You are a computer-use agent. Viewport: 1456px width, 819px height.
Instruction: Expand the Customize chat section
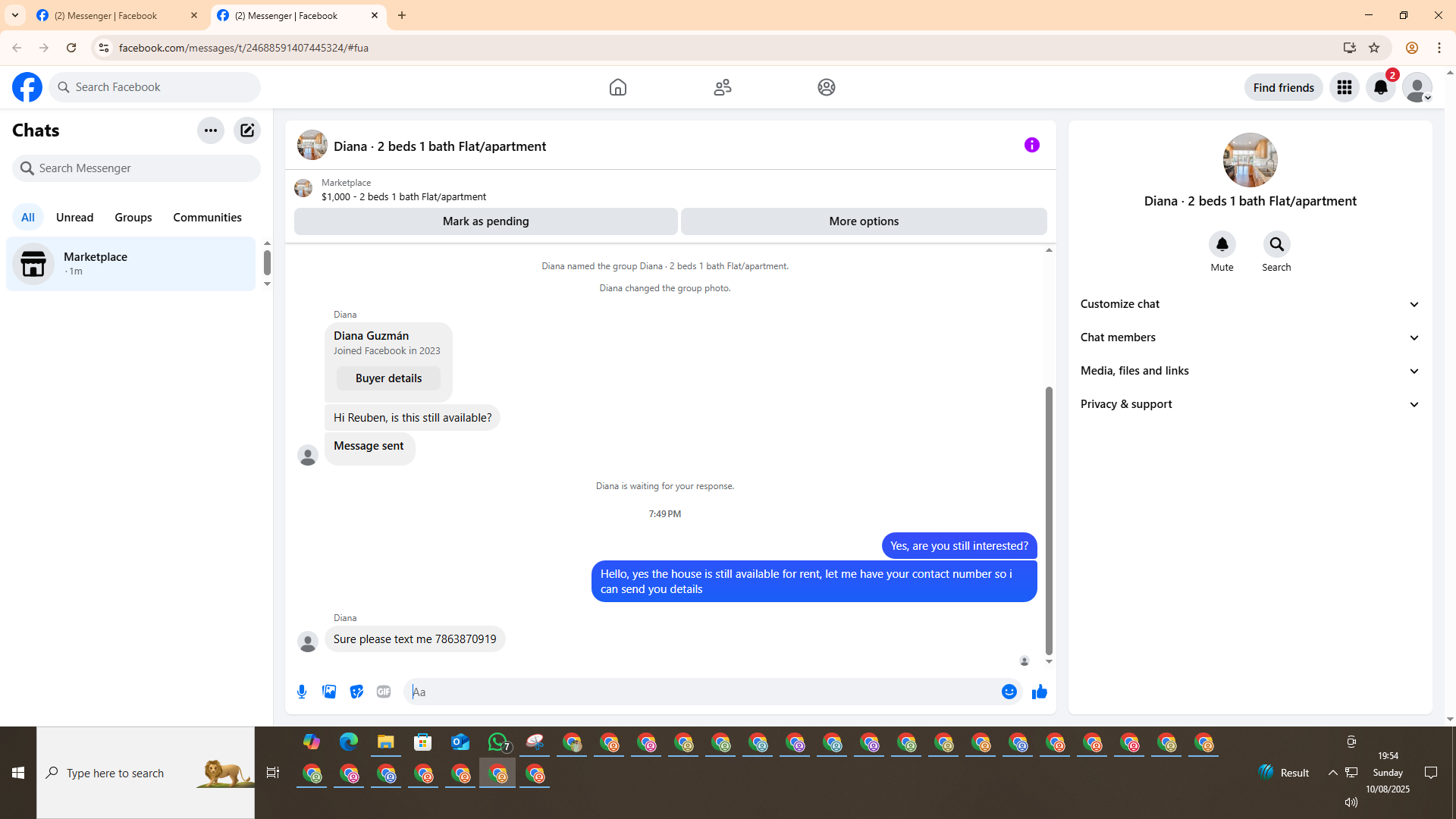tap(1250, 304)
